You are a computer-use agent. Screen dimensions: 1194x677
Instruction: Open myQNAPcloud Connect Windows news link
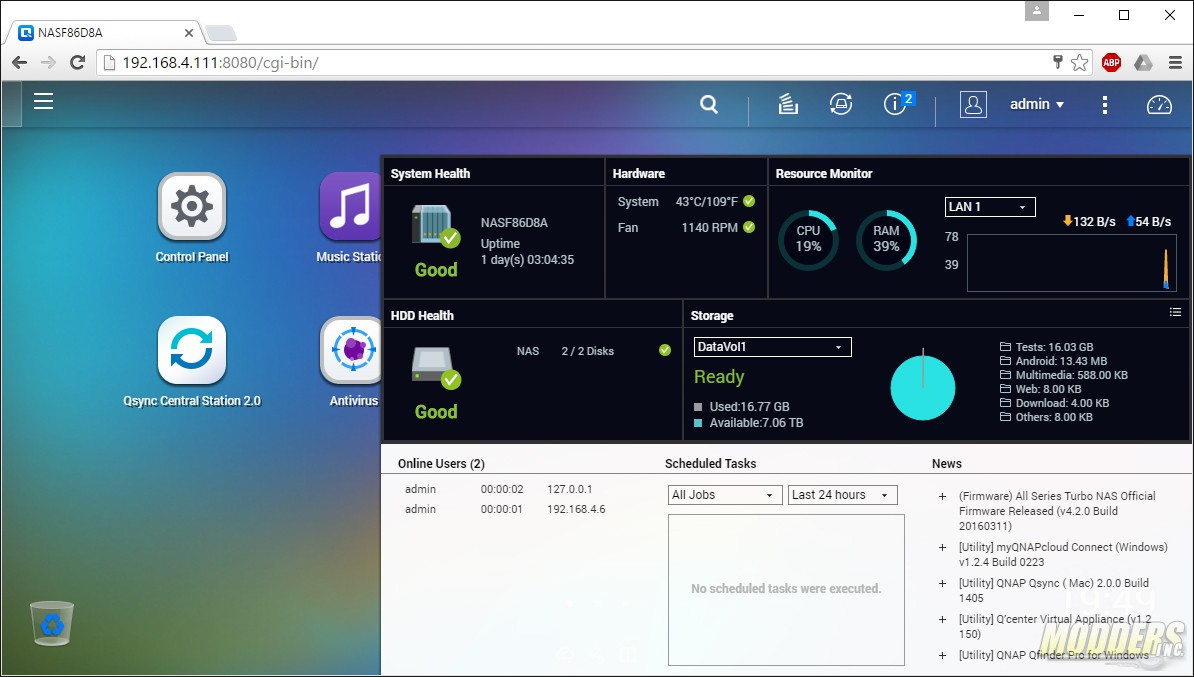pyautogui.click(x=1063, y=554)
